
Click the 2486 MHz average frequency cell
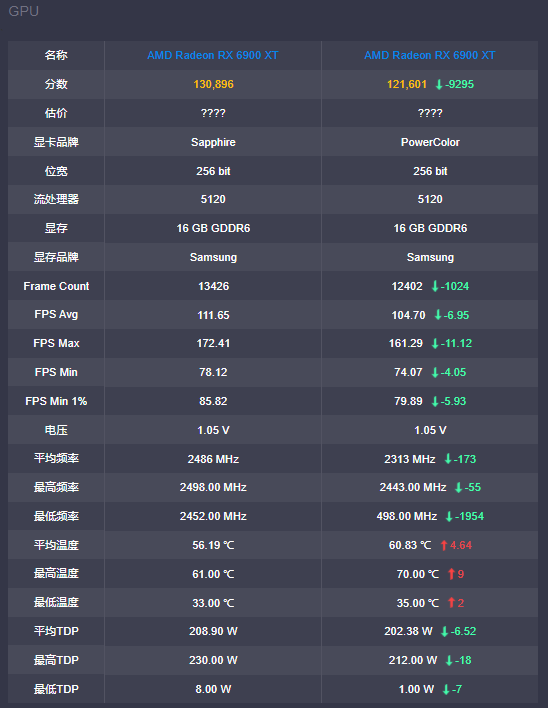click(213, 459)
